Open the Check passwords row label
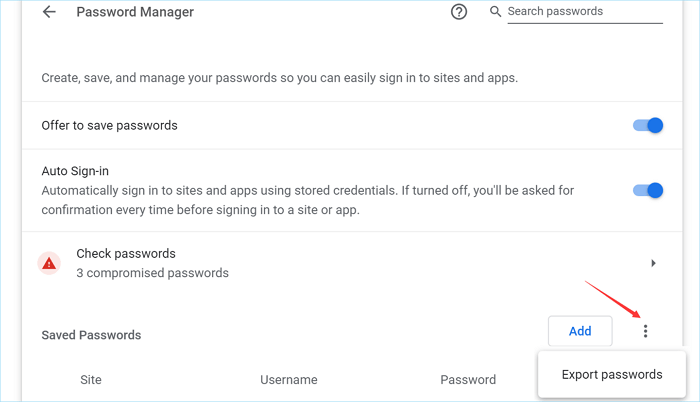Viewport: 700px width, 402px height. pyautogui.click(x=126, y=254)
